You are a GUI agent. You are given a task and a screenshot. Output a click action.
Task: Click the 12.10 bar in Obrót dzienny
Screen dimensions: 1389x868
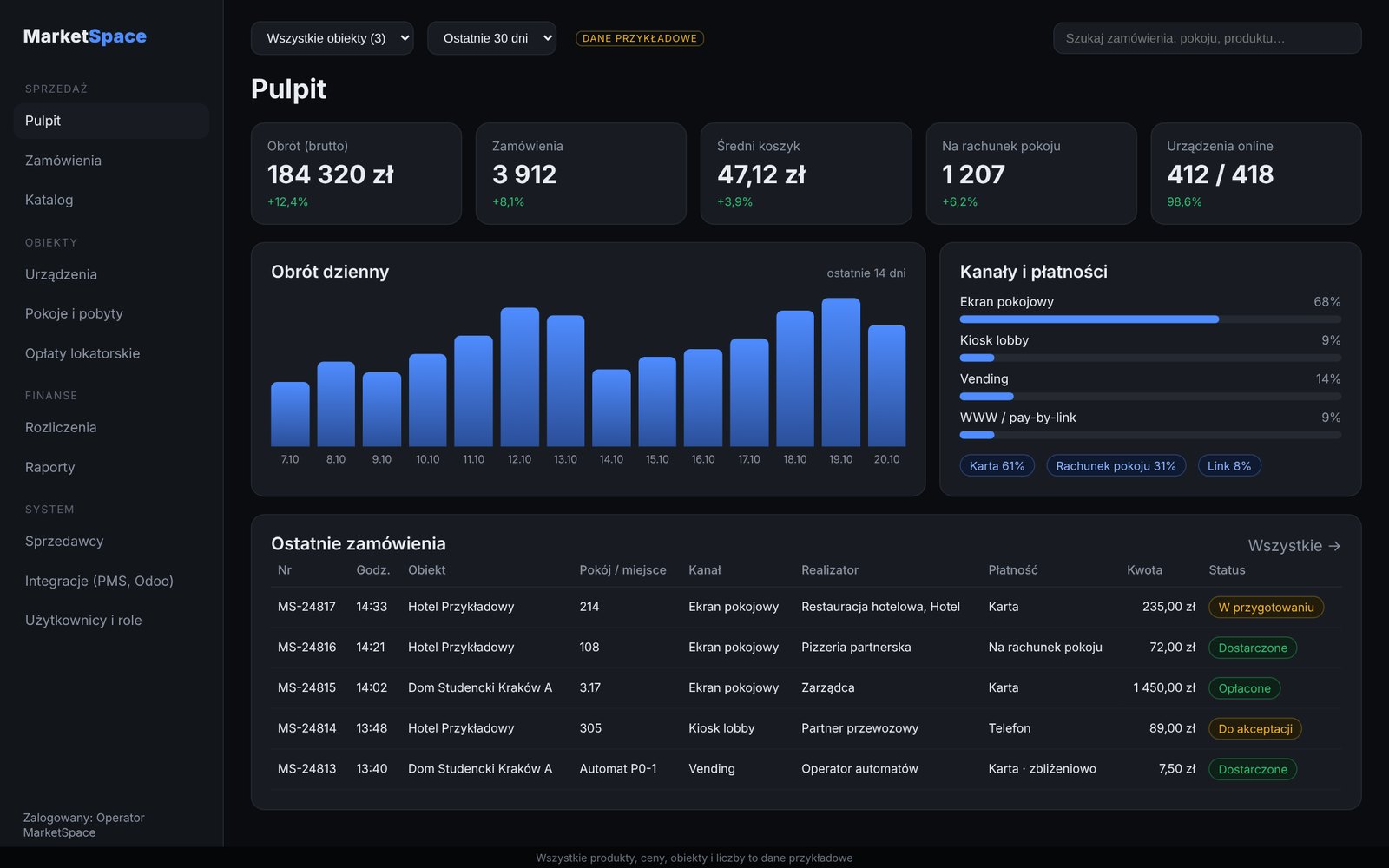tap(519, 377)
